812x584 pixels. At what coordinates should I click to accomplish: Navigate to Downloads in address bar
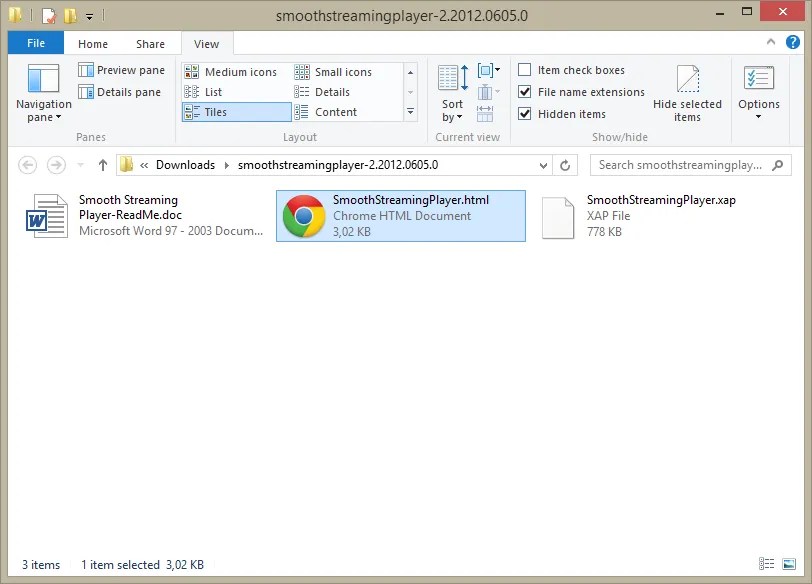(x=185, y=165)
